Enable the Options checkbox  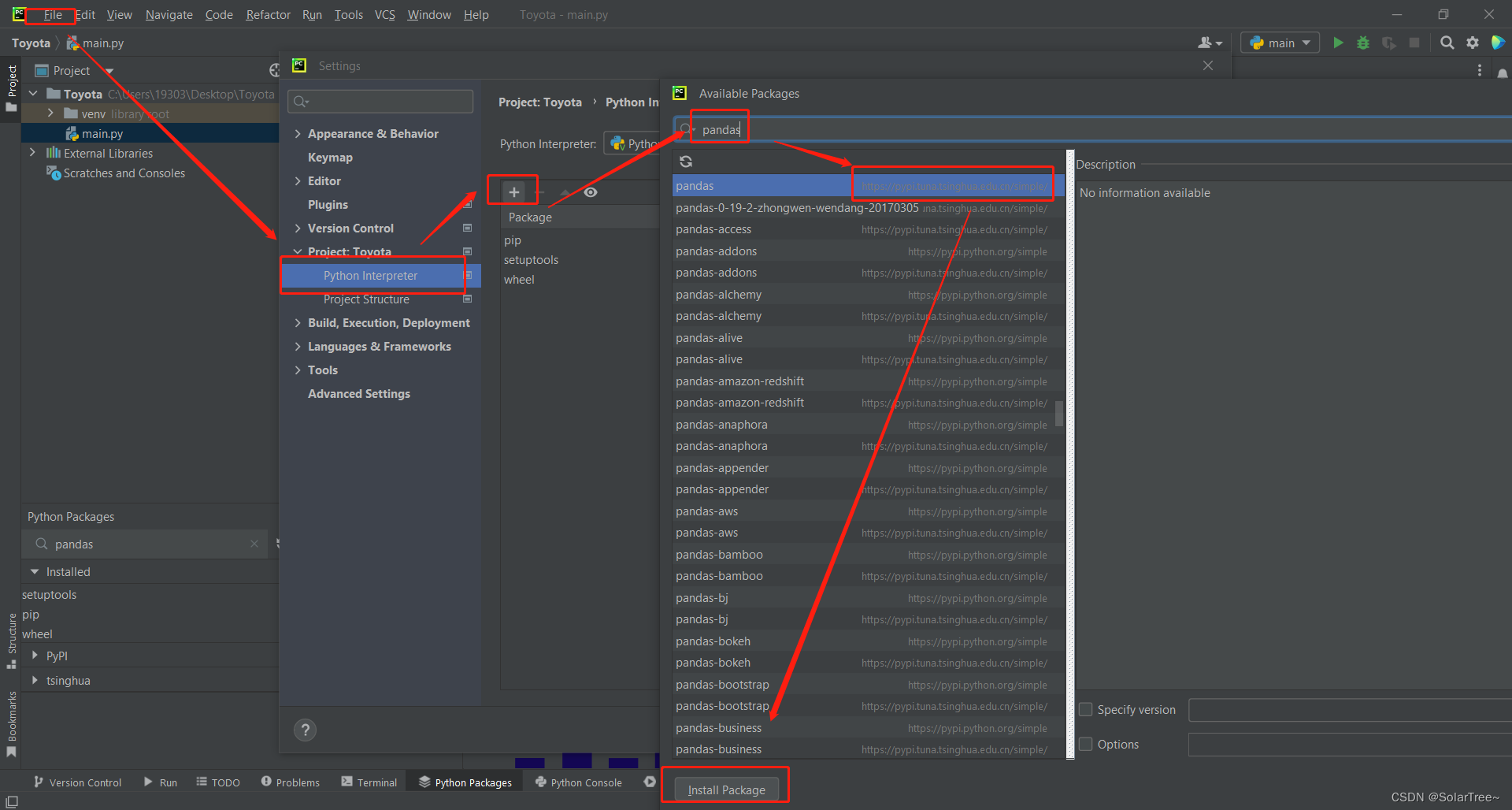pos(1086,744)
